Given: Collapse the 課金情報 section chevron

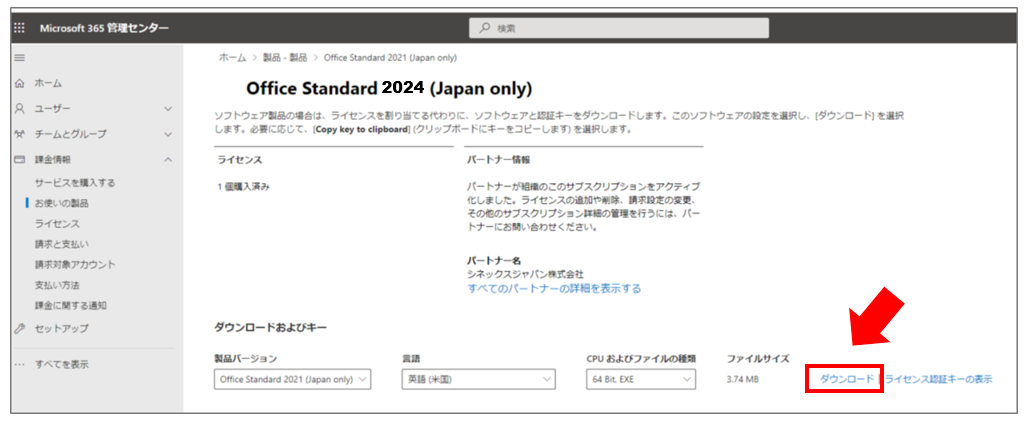Looking at the screenshot, I should [167, 160].
